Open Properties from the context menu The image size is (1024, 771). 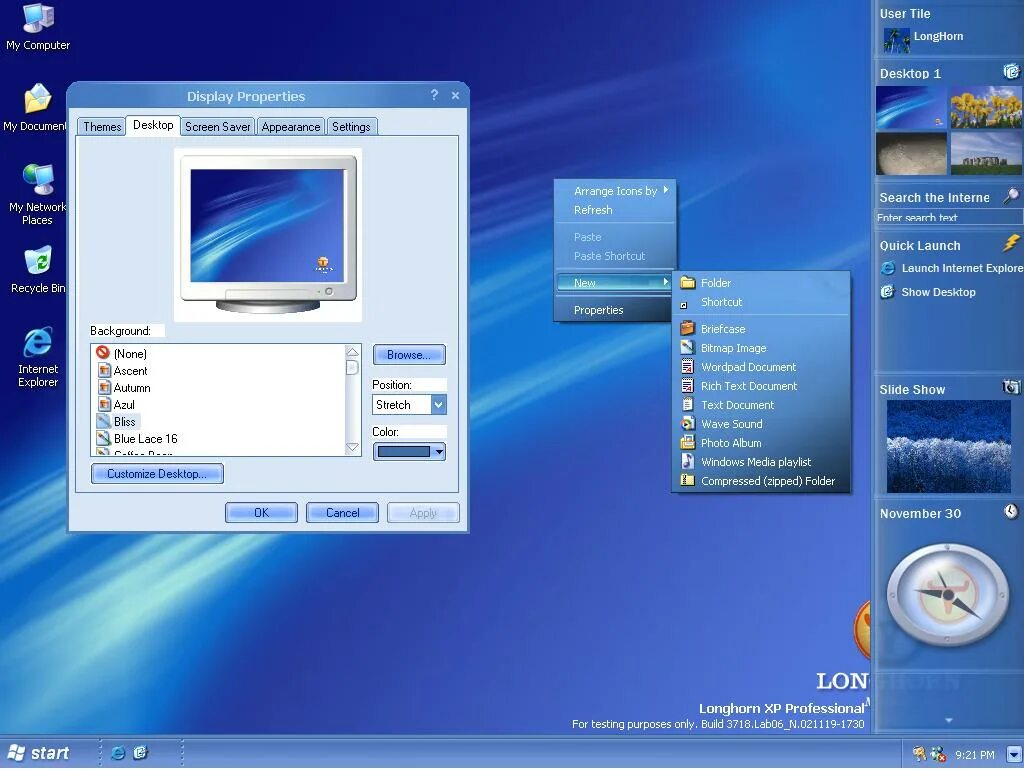615,310
